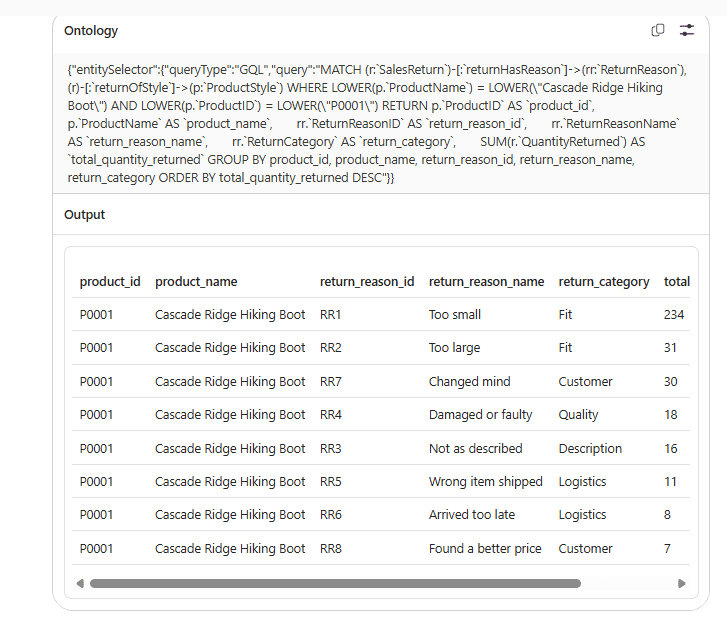Image resolution: width=727 pixels, height=628 pixels.
Task: Select the RR3 return reason id cell
Action: coord(331,449)
